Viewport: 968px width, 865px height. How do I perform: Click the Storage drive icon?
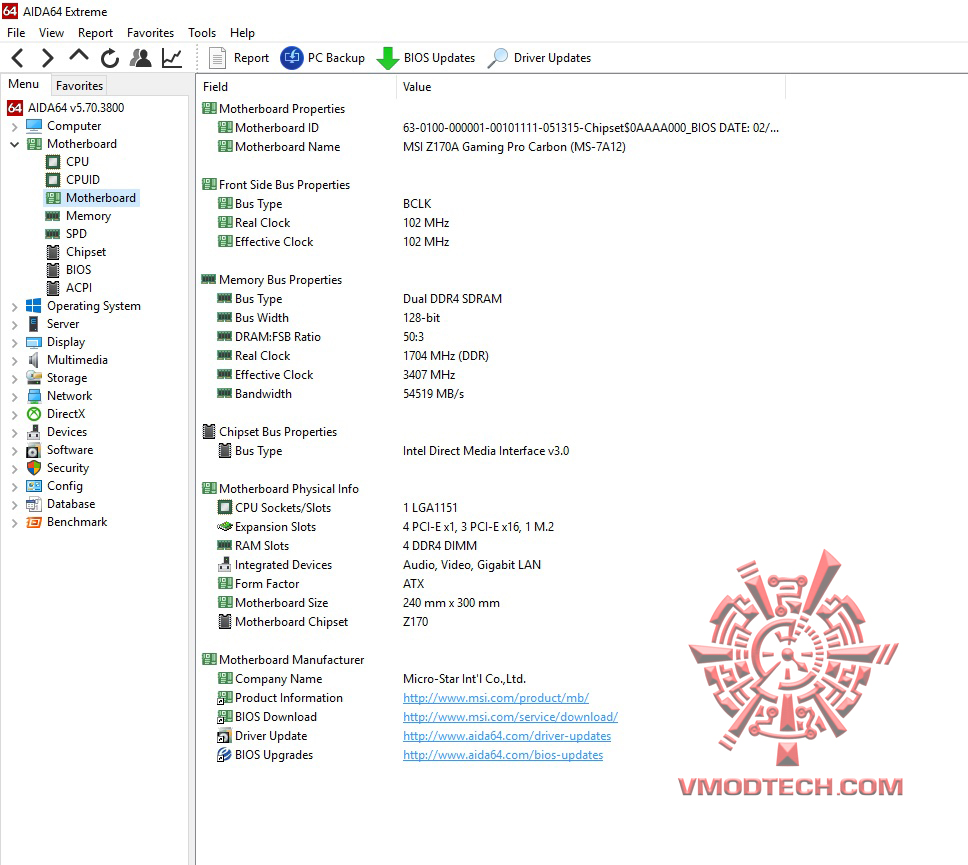coord(34,378)
